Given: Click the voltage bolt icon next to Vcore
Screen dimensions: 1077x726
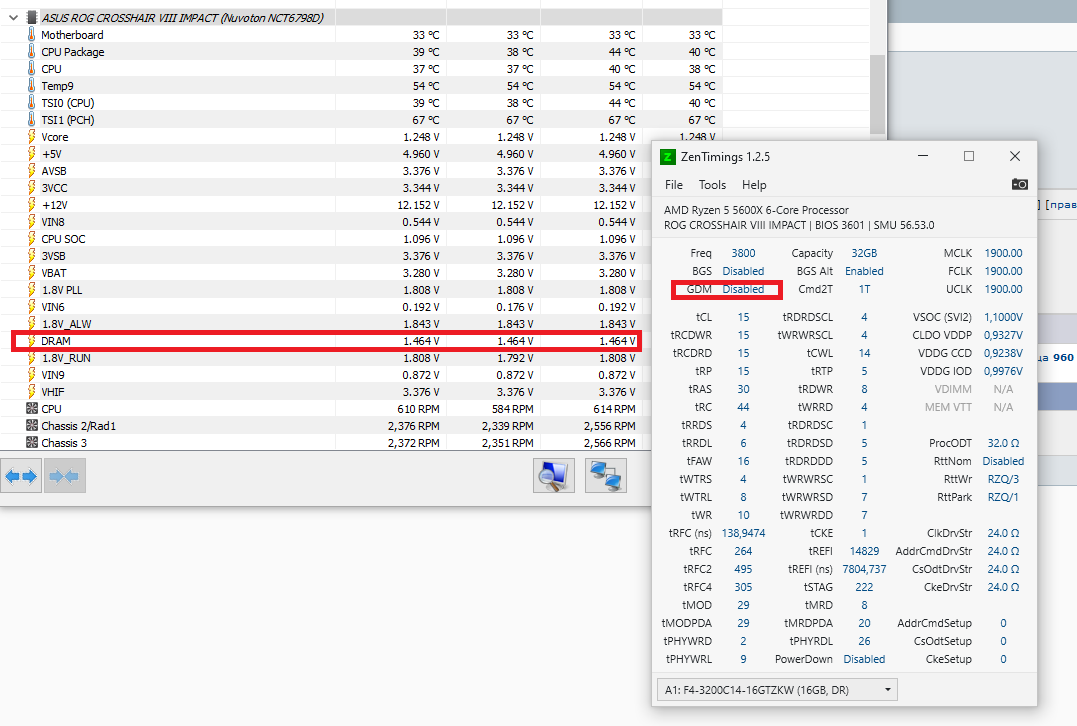Looking at the screenshot, I should pos(32,137).
